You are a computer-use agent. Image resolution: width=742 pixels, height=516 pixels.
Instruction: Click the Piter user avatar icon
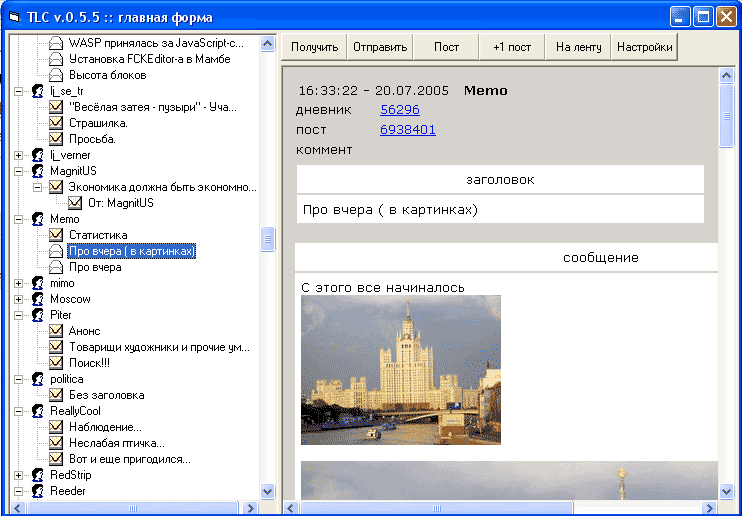point(37,315)
